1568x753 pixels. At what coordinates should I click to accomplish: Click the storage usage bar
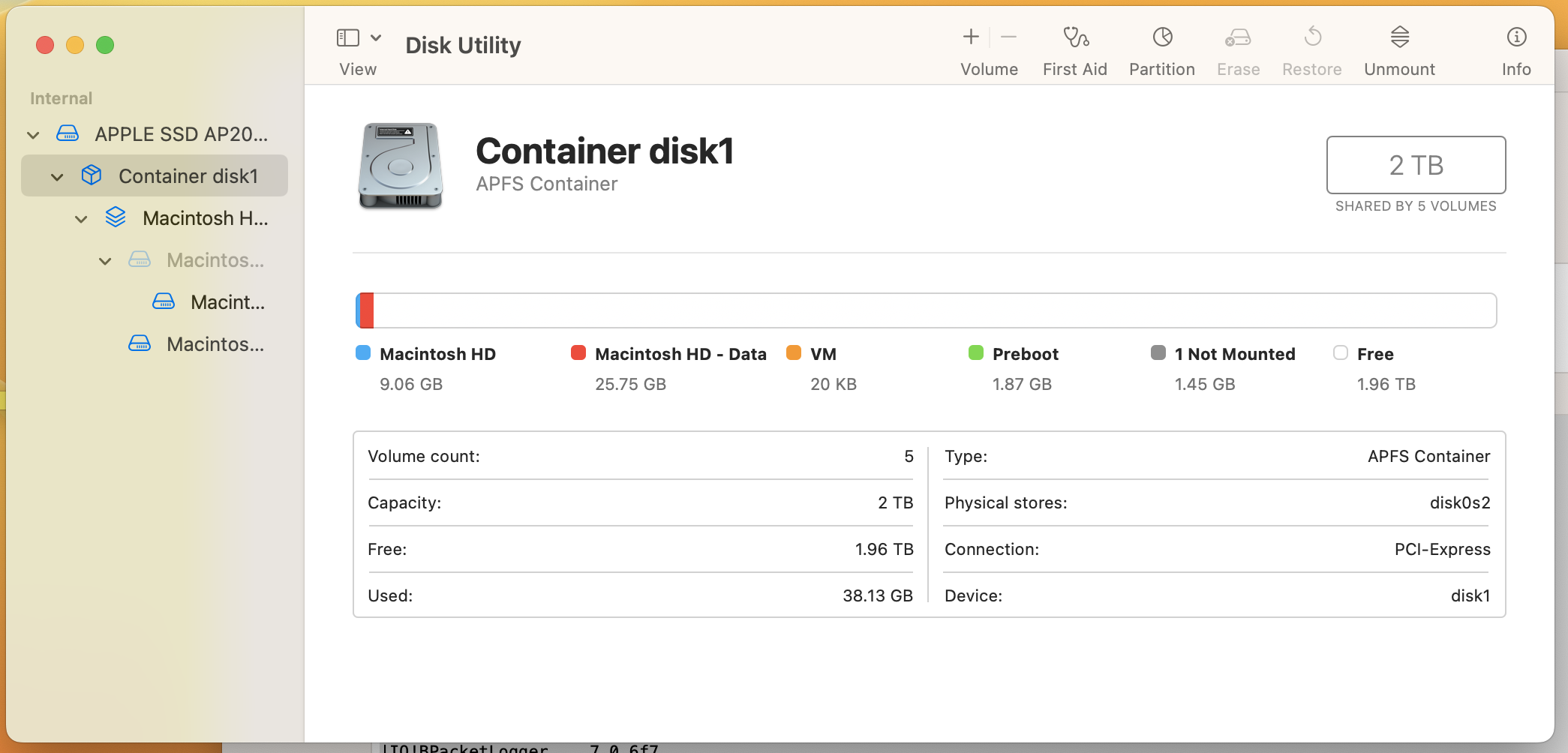(x=926, y=310)
